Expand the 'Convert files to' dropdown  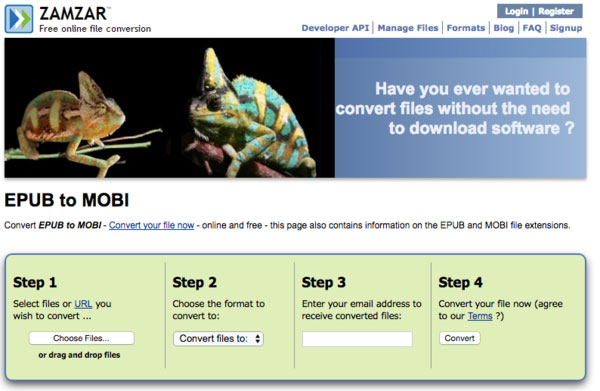pos(218,339)
